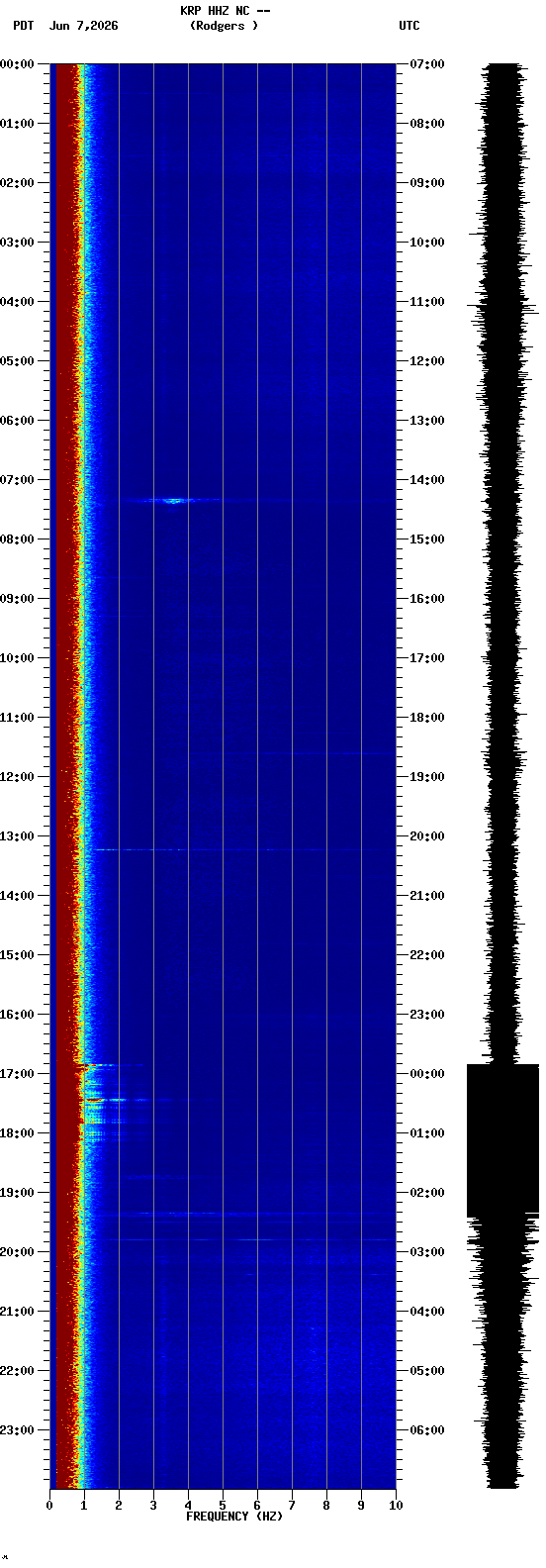Click the 17:00 label on the PDT axis

(17, 1074)
